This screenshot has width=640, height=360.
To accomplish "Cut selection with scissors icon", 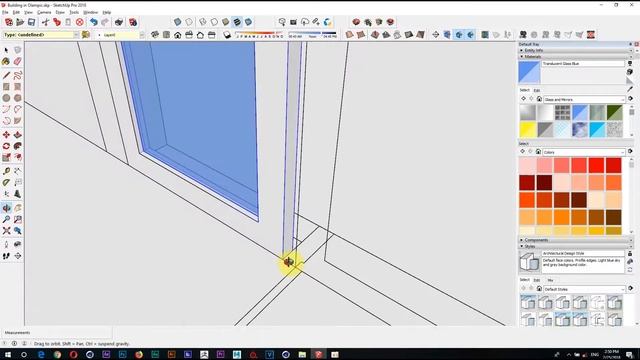I will [x=45, y=22].
